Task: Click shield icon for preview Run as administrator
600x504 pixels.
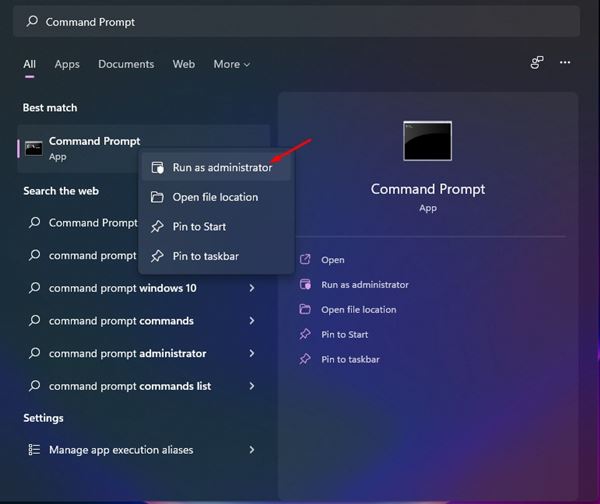Action: click(x=305, y=284)
